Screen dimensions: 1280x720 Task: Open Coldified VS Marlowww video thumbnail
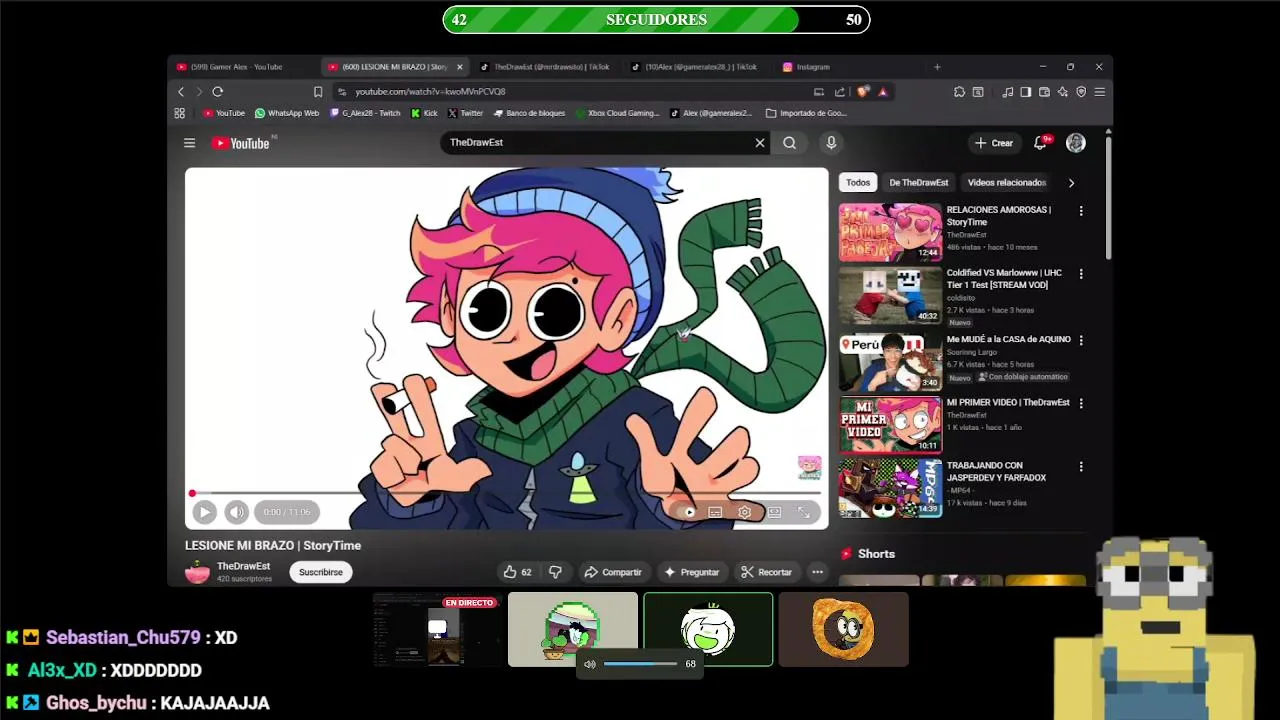tap(890, 295)
